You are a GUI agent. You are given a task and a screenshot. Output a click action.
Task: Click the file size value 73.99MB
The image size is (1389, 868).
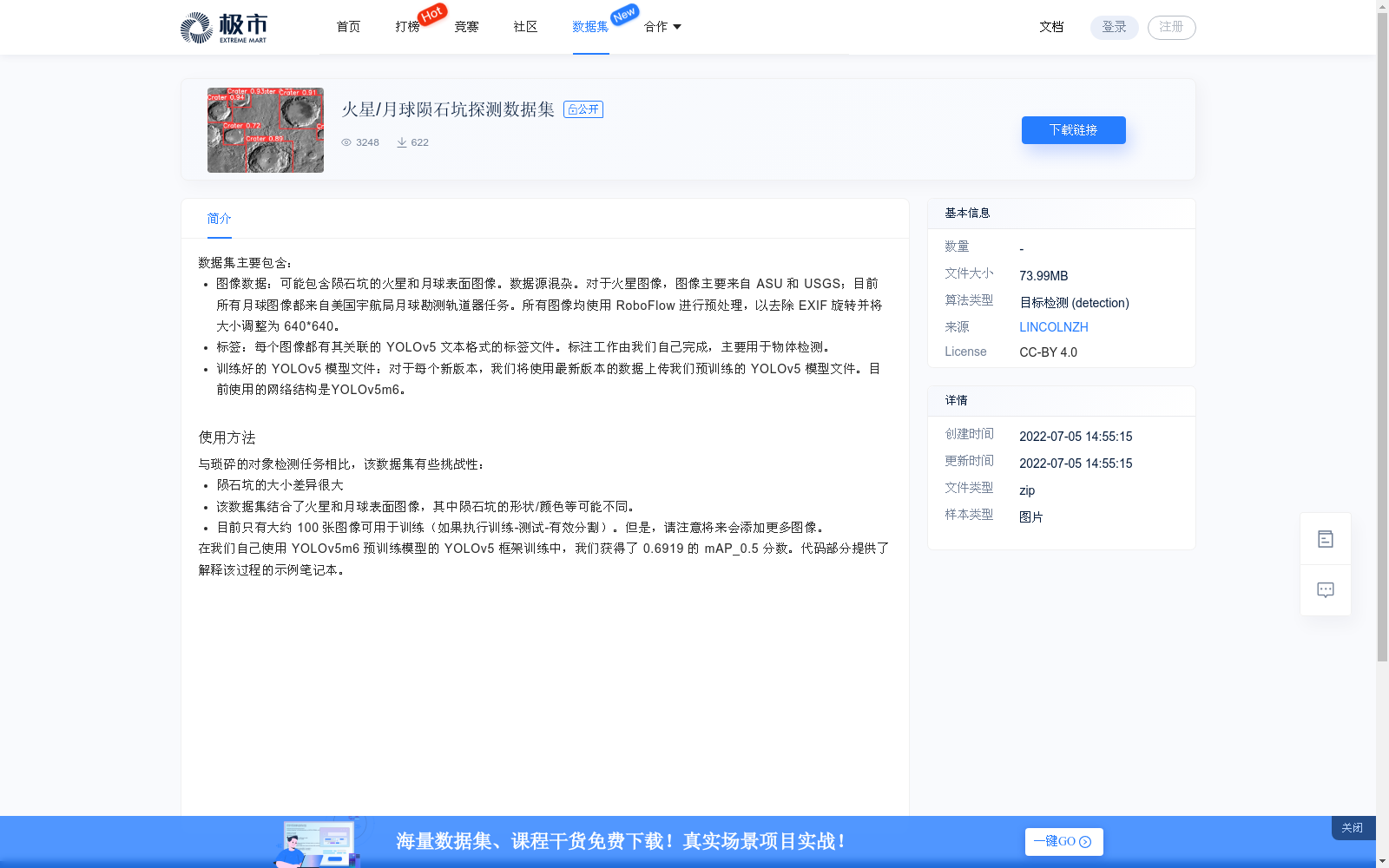pyautogui.click(x=1043, y=276)
